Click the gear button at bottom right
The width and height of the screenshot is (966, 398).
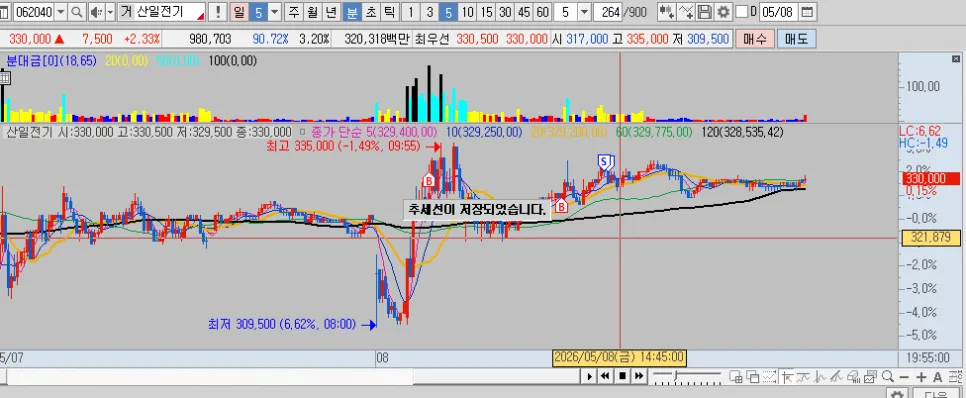pyautogui.click(x=898, y=393)
